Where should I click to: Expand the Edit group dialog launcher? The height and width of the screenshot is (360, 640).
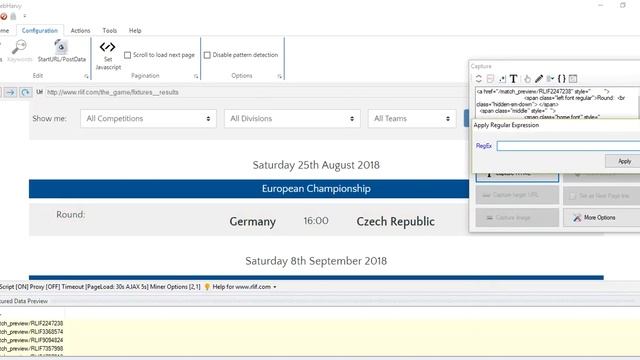click(x=86, y=76)
